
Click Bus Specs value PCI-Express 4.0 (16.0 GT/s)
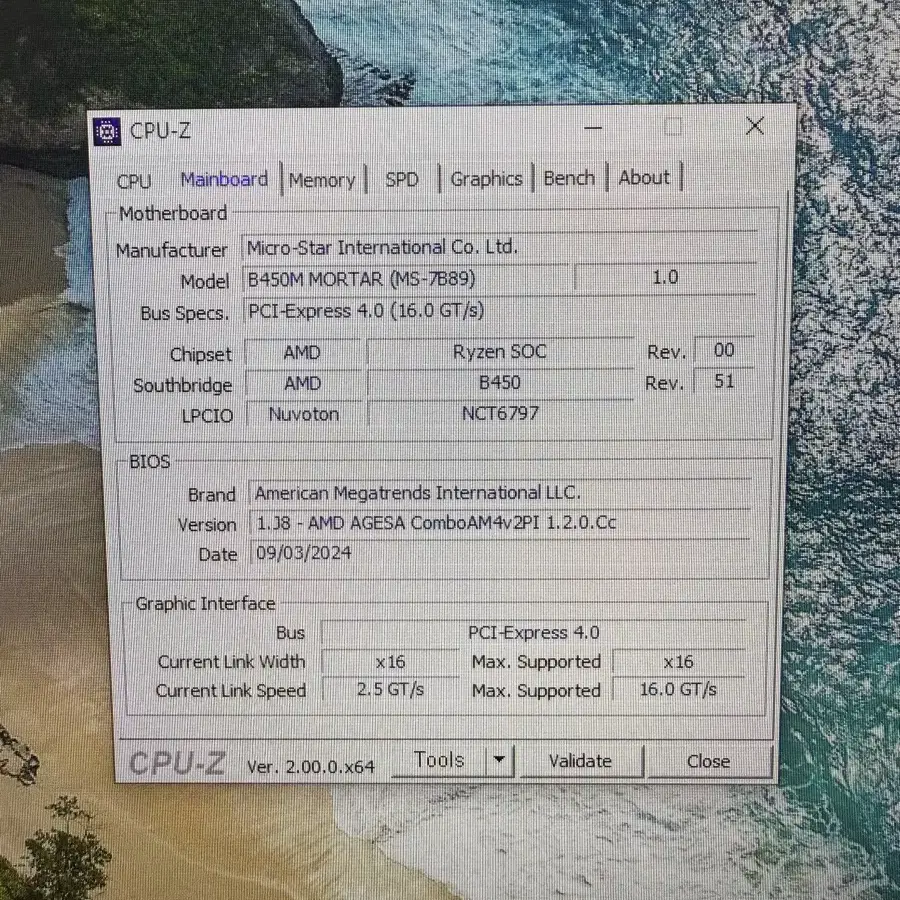click(499, 311)
